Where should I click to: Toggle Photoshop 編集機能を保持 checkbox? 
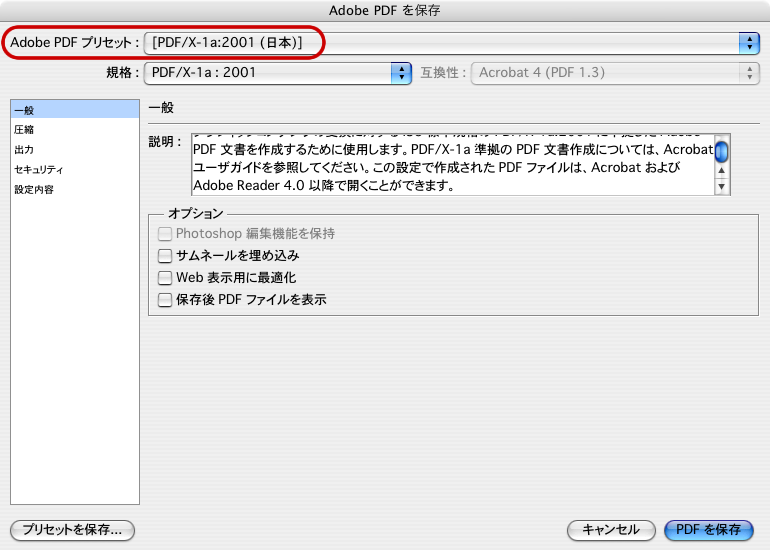click(165, 234)
